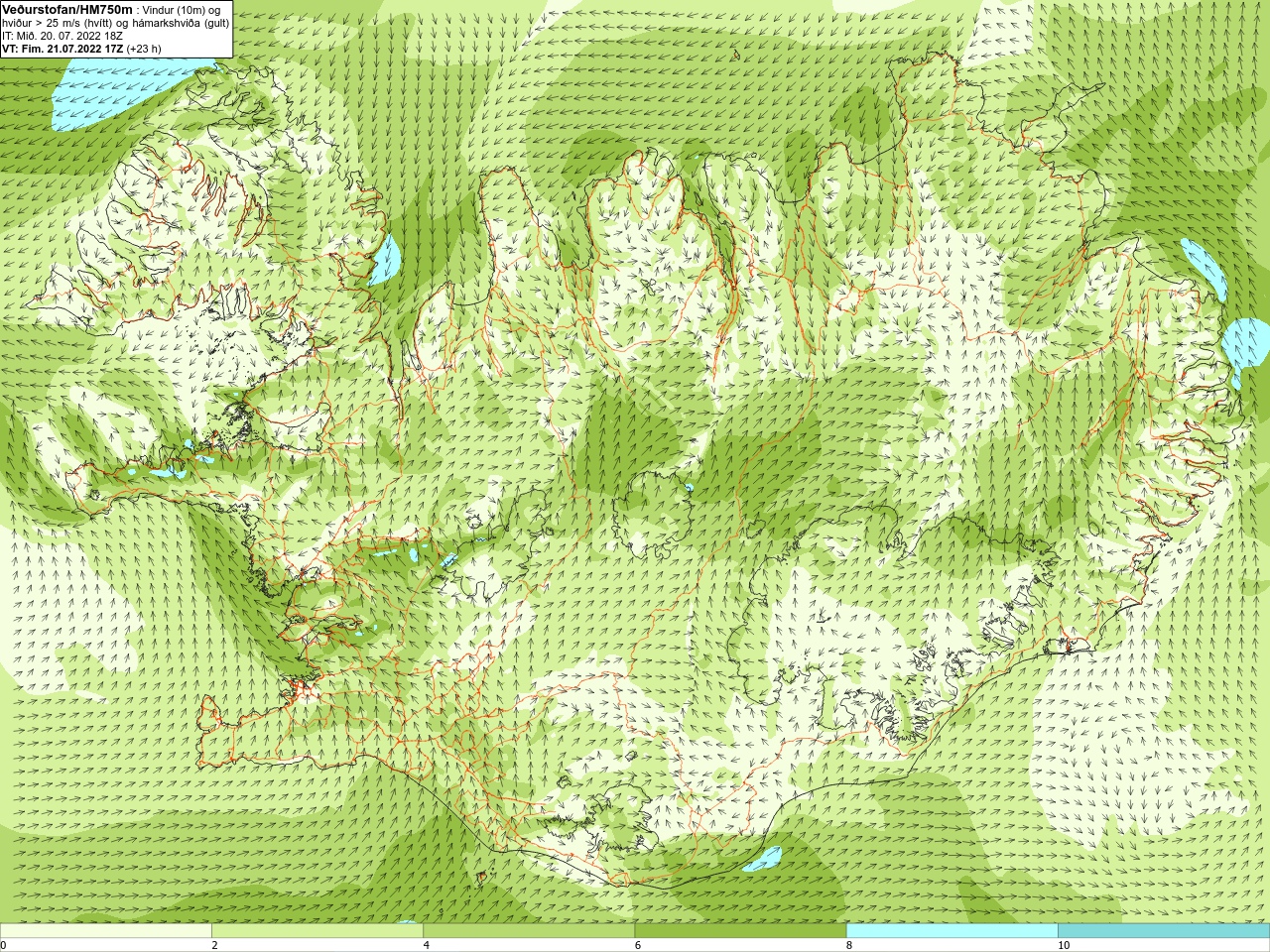Click the legend label '2'
The image size is (1270, 952).
[215, 945]
